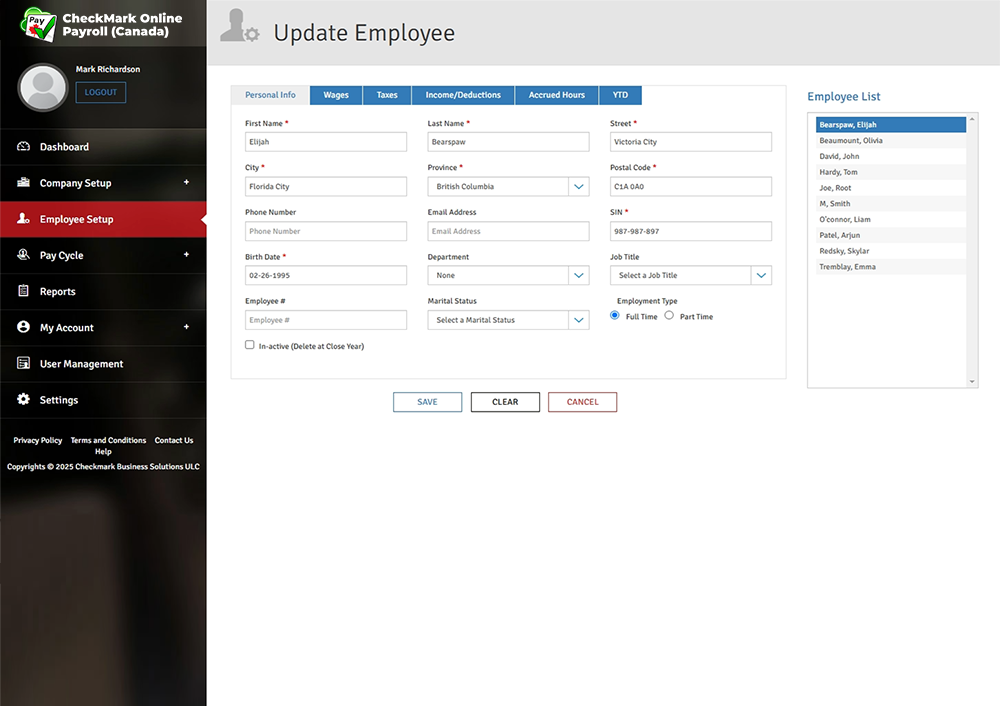Switch to the Wages tab
Viewport: 1000px width, 706px height.
[x=336, y=95]
